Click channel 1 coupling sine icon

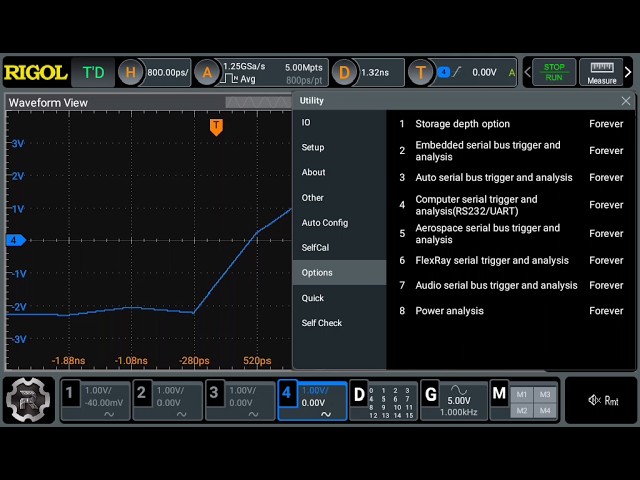(109, 414)
